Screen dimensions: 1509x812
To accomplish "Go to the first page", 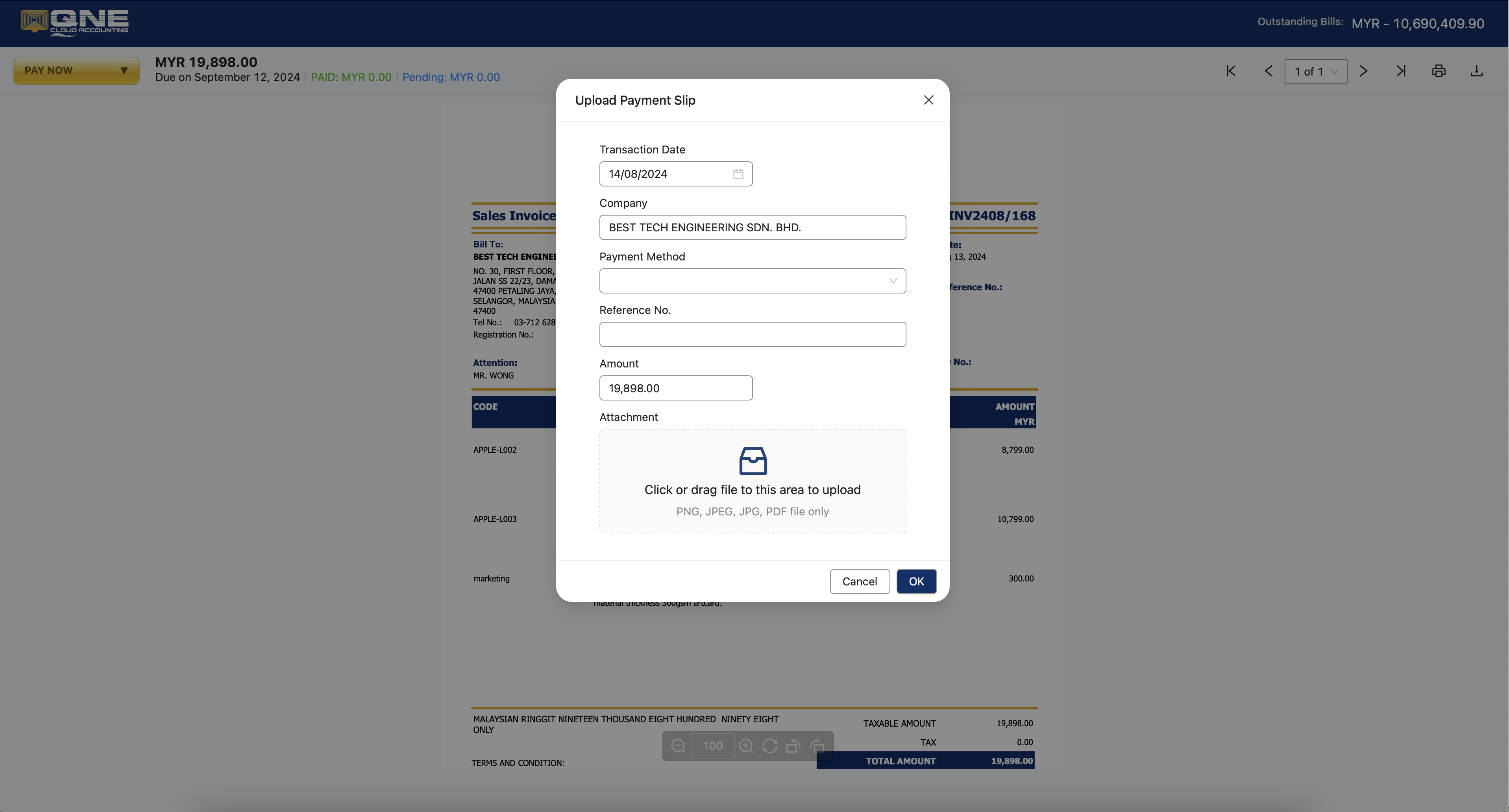I will point(1231,72).
